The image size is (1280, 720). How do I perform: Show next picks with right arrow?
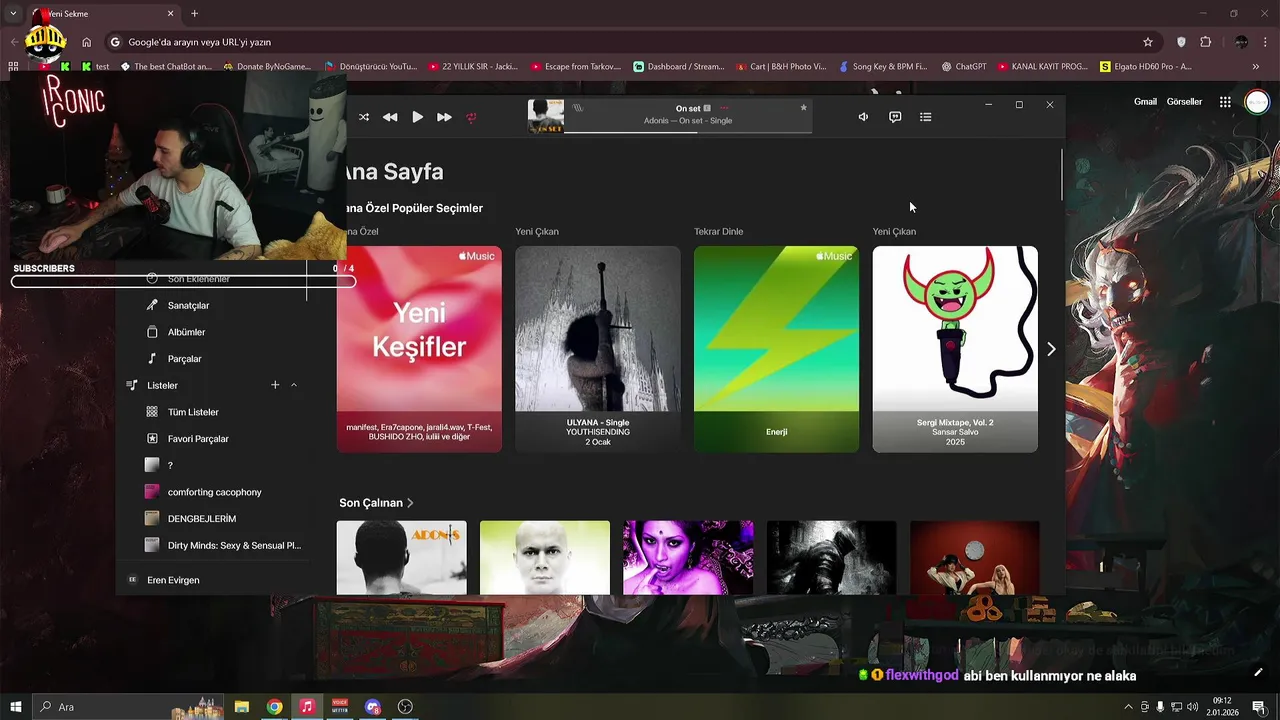(x=1051, y=349)
